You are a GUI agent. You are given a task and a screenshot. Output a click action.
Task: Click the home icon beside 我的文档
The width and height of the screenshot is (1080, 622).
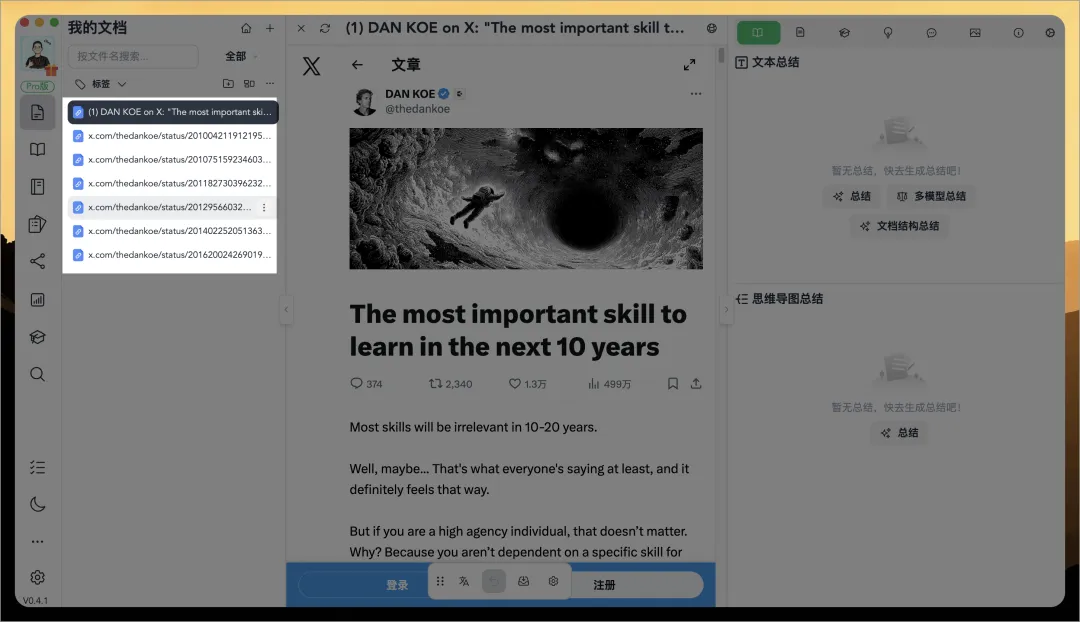246,28
